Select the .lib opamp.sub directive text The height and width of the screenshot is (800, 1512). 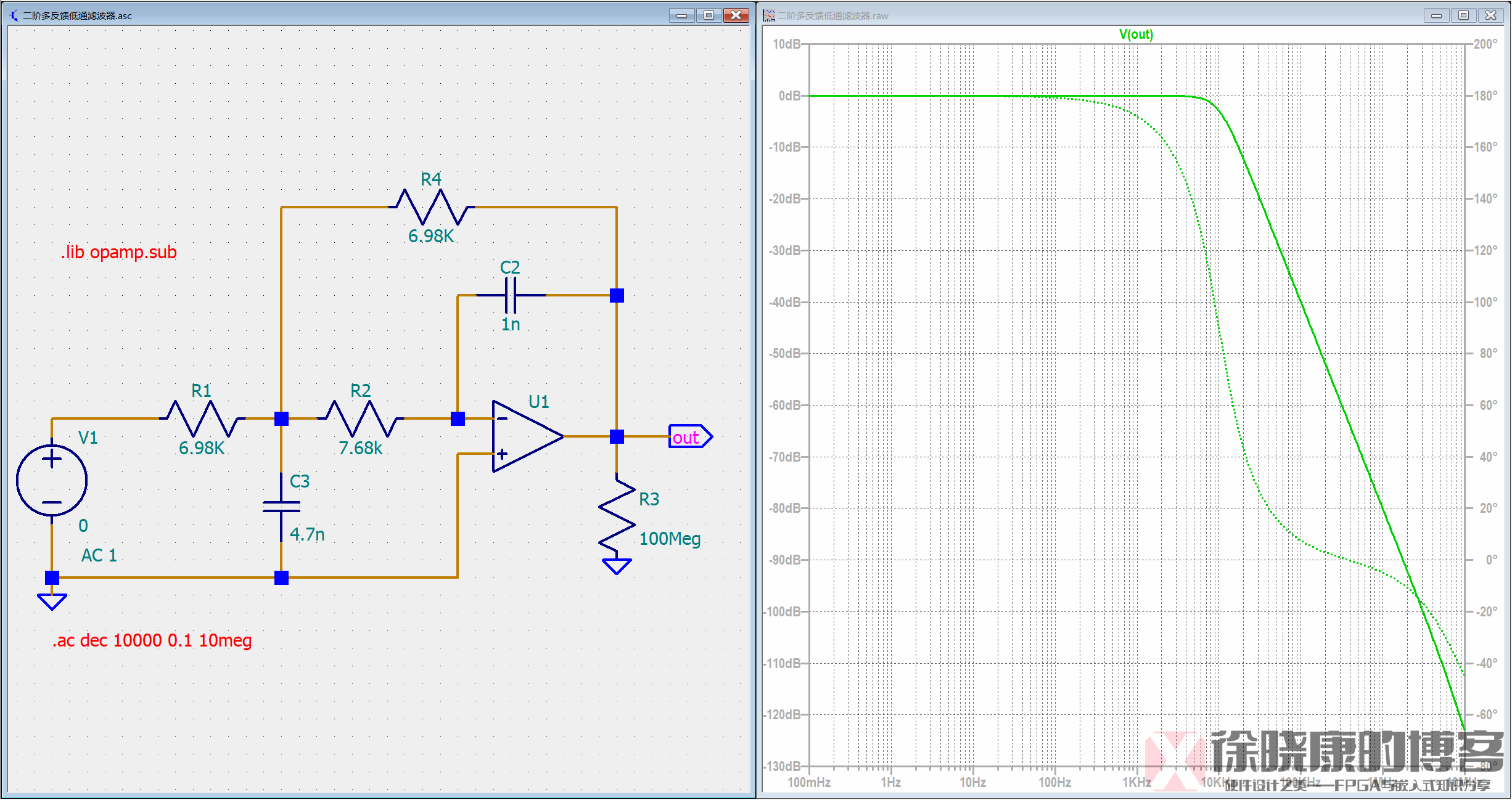[118, 252]
